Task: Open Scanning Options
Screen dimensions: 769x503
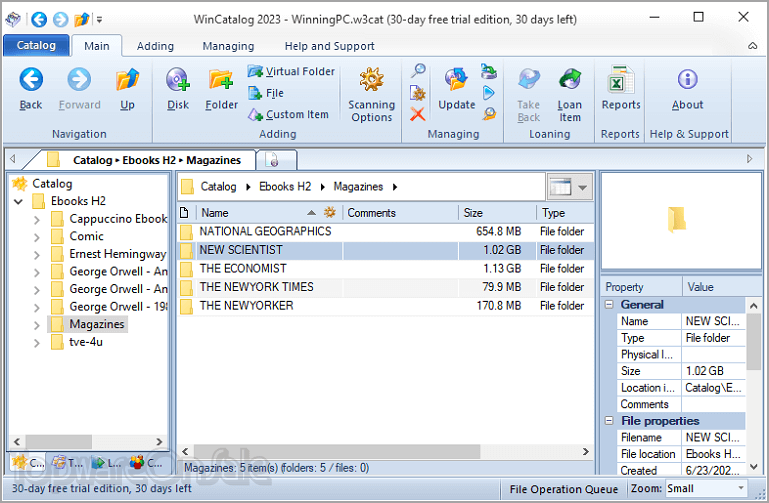Action: (371, 95)
